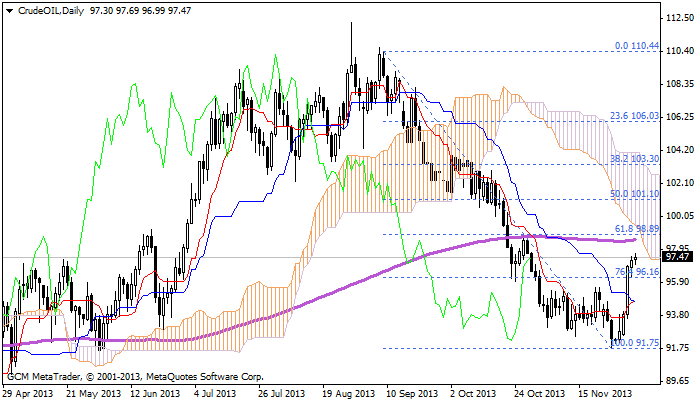
Task: Click the 89.65 price scale label
Action: 678,380
